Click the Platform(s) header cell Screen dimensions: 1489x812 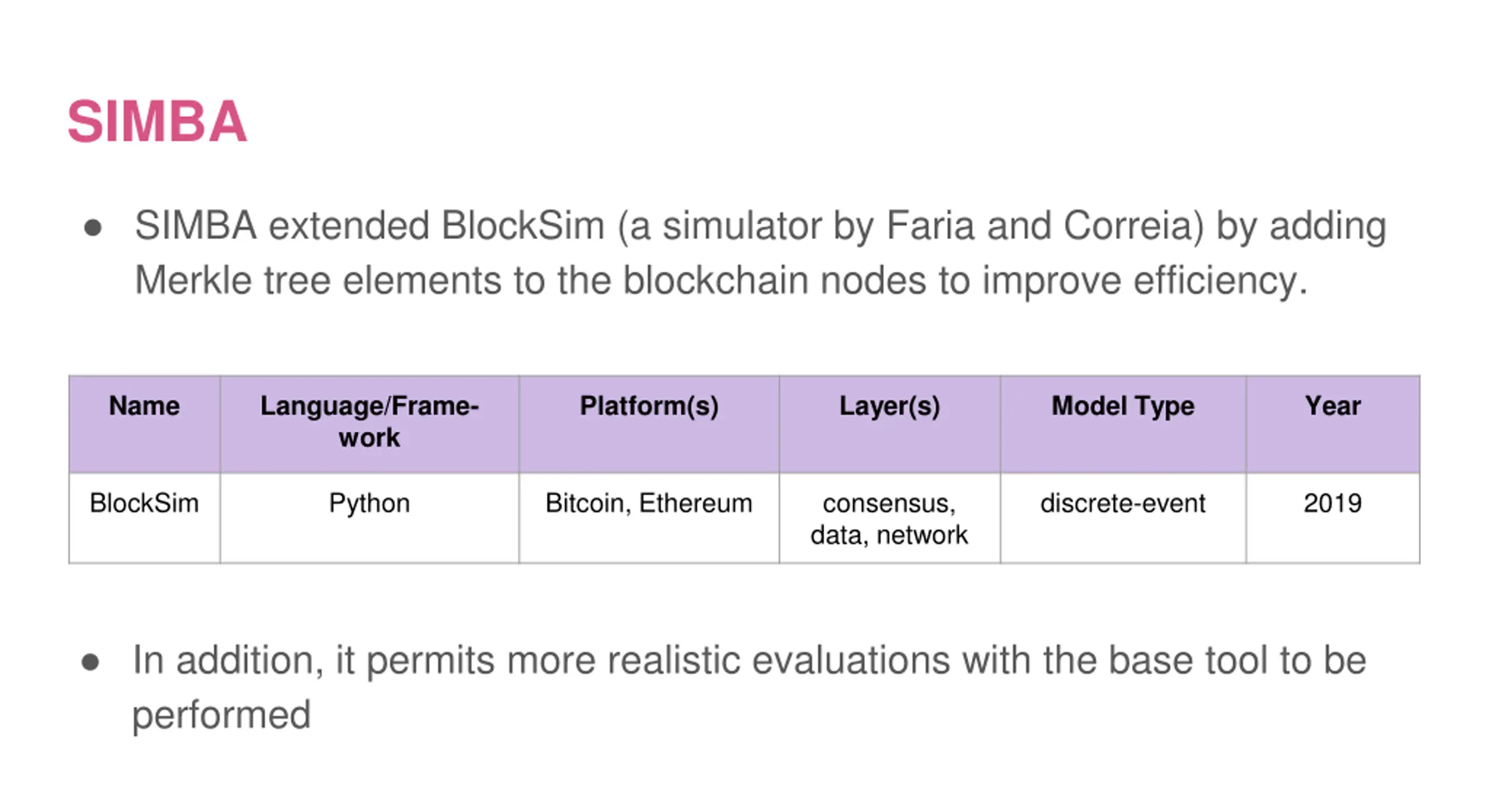point(649,424)
